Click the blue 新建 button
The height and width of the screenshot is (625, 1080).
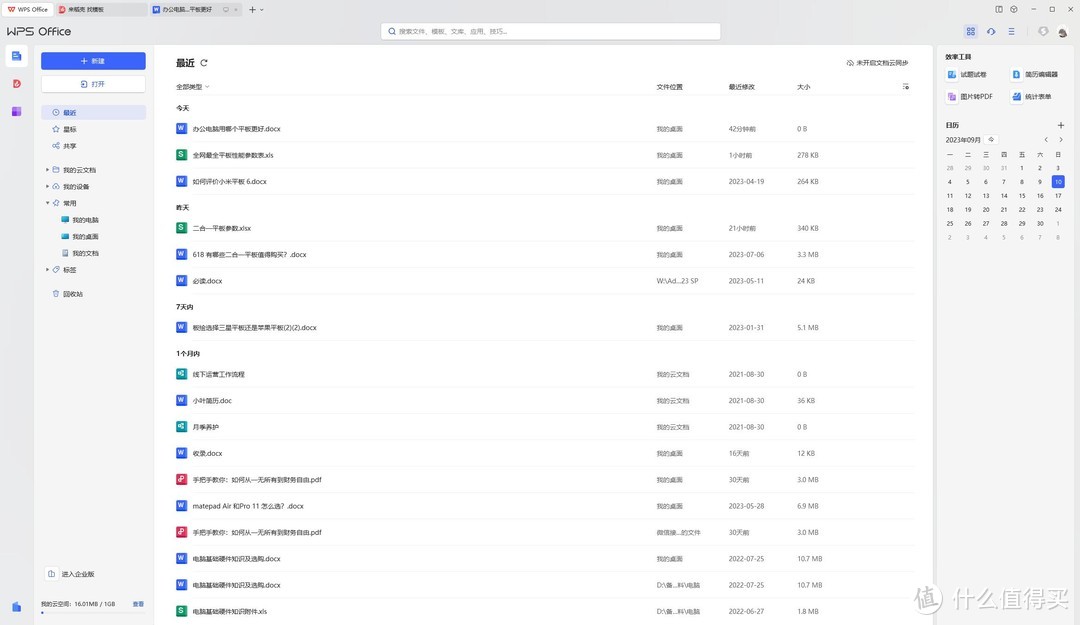[93, 61]
